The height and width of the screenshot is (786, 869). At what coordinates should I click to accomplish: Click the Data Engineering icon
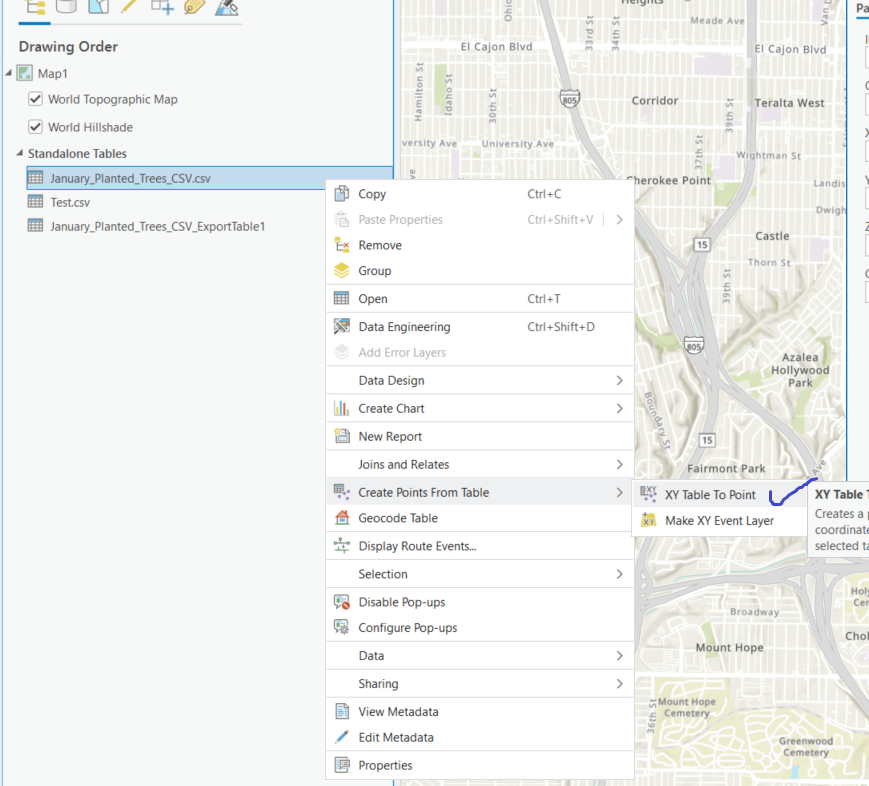click(x=342, y=326)
